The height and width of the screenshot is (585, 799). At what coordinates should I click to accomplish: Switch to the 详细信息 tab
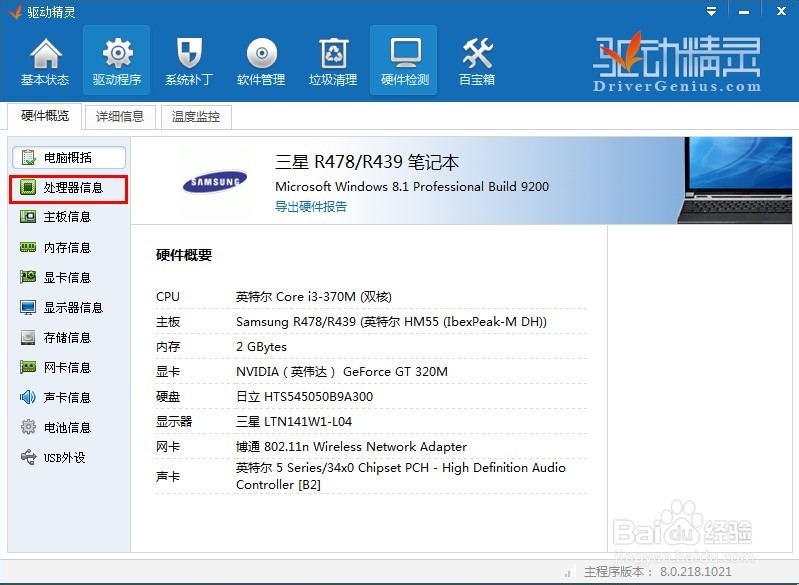pyautogui.click(x=120, y=117)
